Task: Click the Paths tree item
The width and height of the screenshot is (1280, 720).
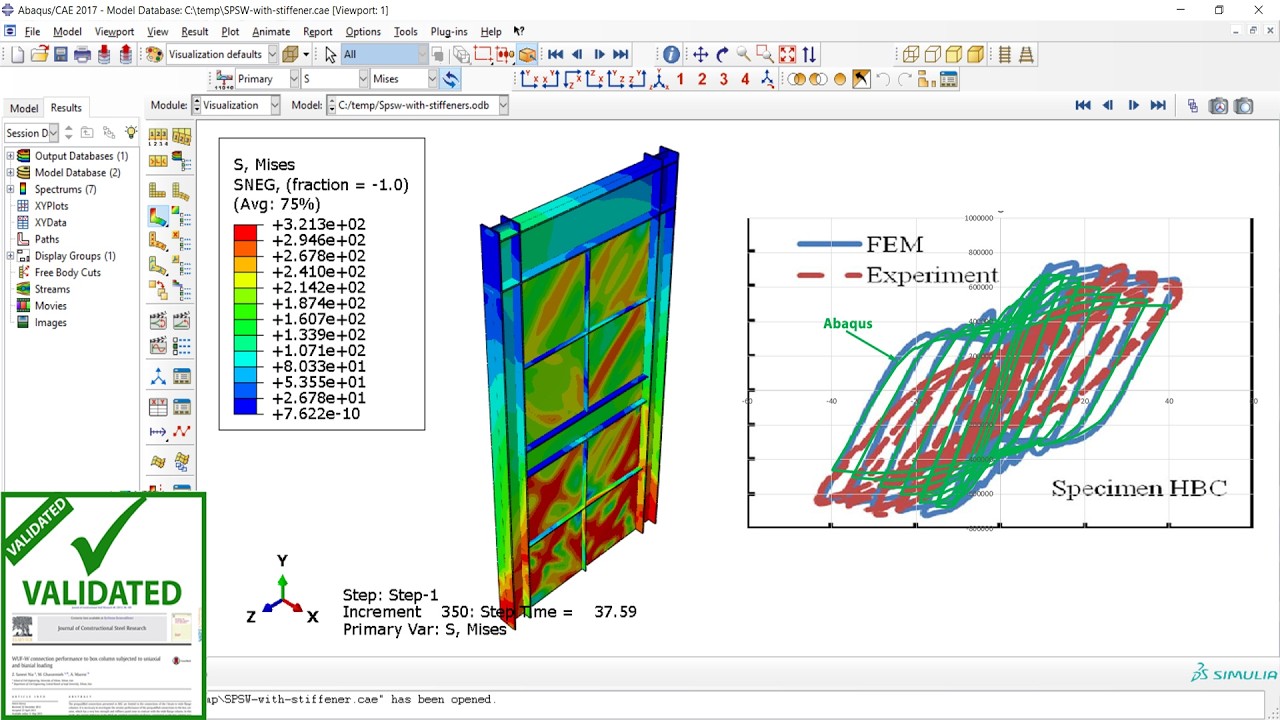Action: (46, 239)
